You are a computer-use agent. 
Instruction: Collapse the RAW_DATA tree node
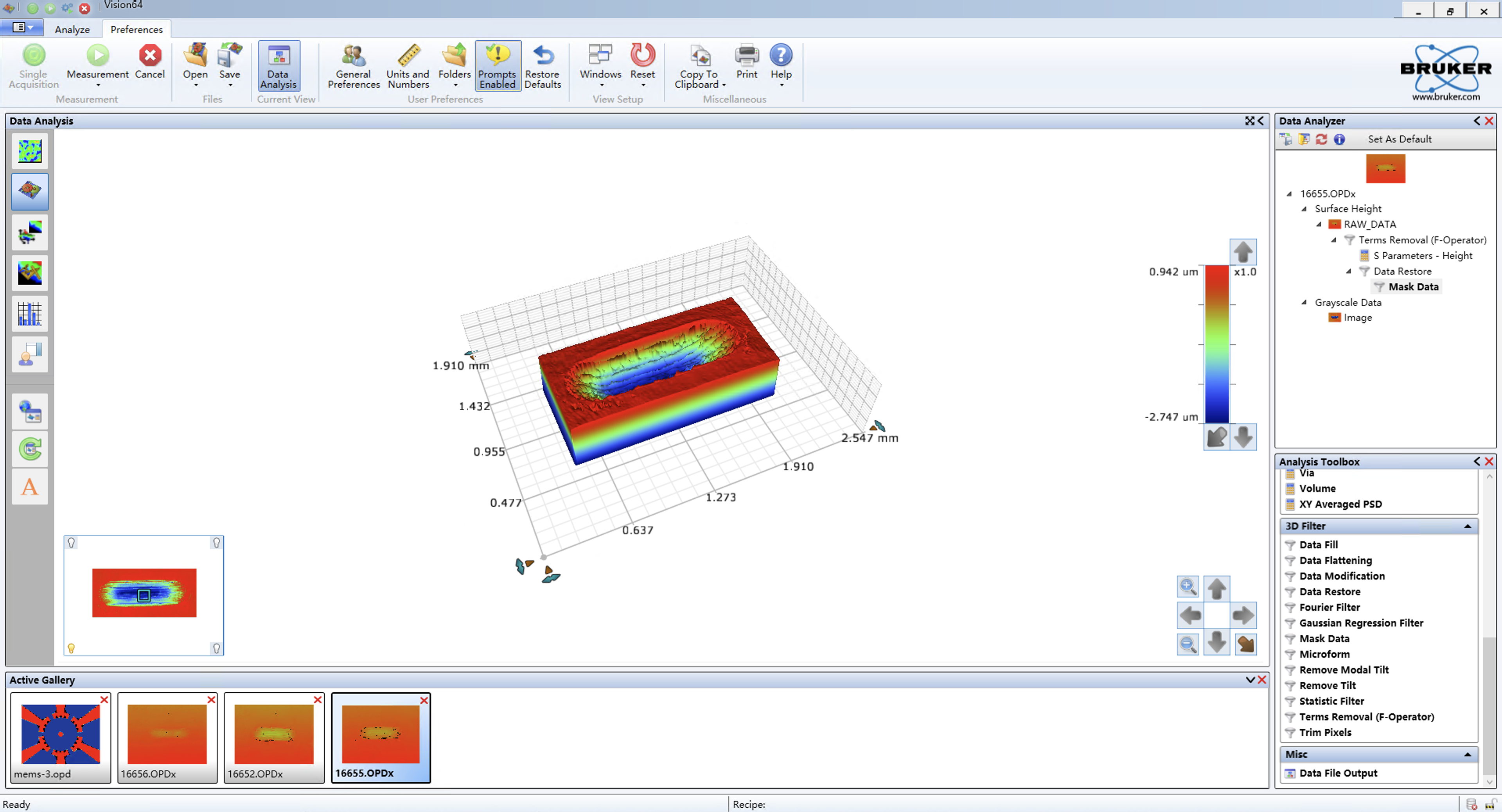point(1319,225)
